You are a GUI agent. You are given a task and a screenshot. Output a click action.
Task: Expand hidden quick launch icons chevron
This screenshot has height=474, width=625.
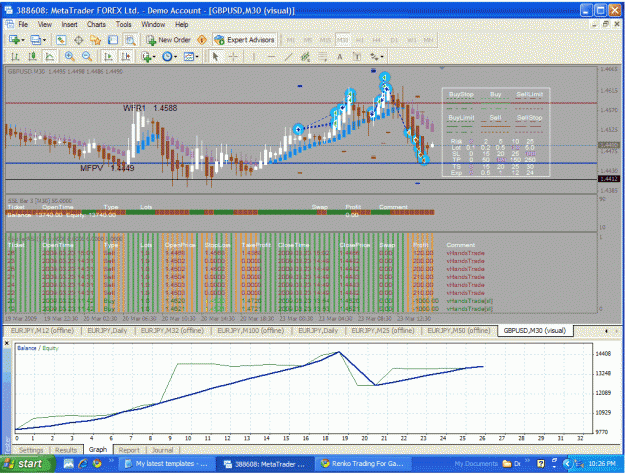pyautogui.click(x=111, y=461)
